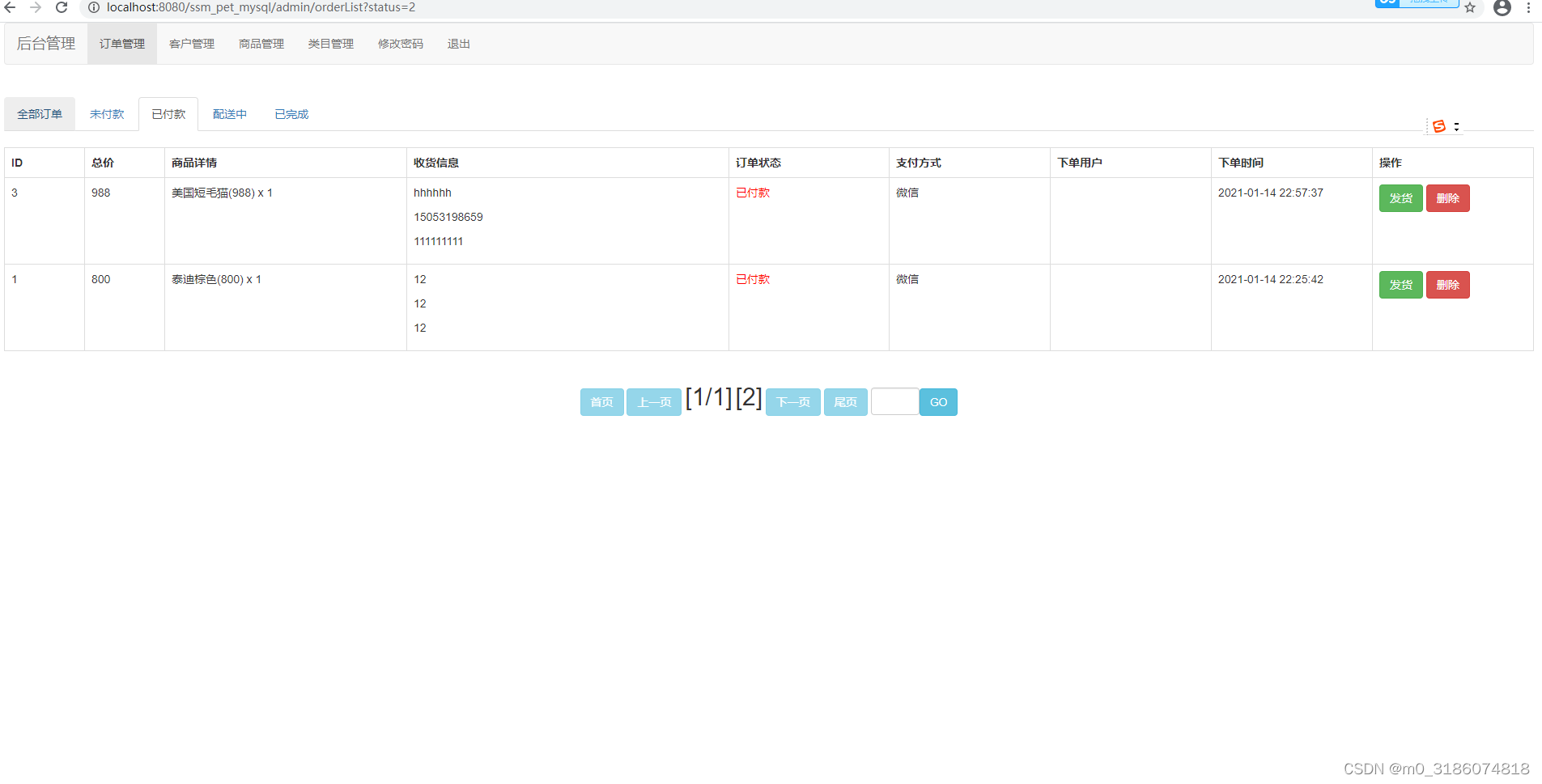
Task: Click phone number 15053198659
Action: pyautogui.click(x=448, y=217)
